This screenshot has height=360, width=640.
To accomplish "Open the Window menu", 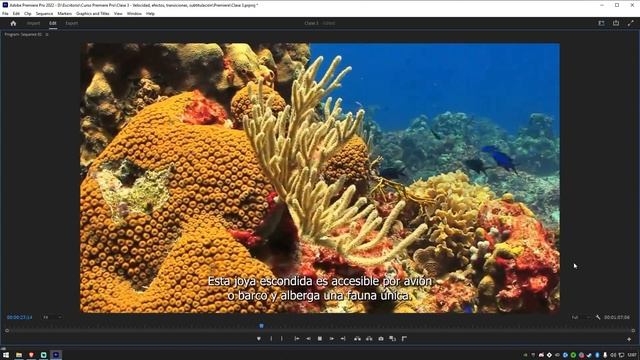I will tap(134, 13).
